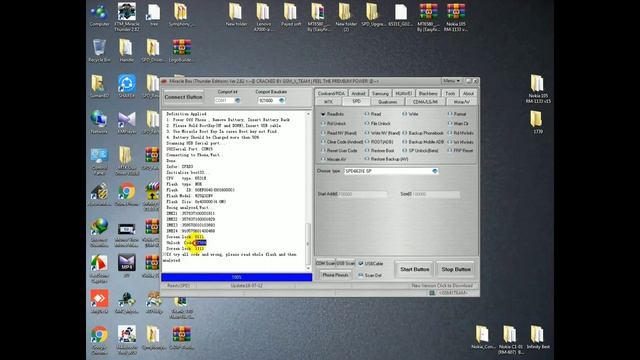Click the USB Scan button
Screen dimensions: 640x360
click(345, 263)
